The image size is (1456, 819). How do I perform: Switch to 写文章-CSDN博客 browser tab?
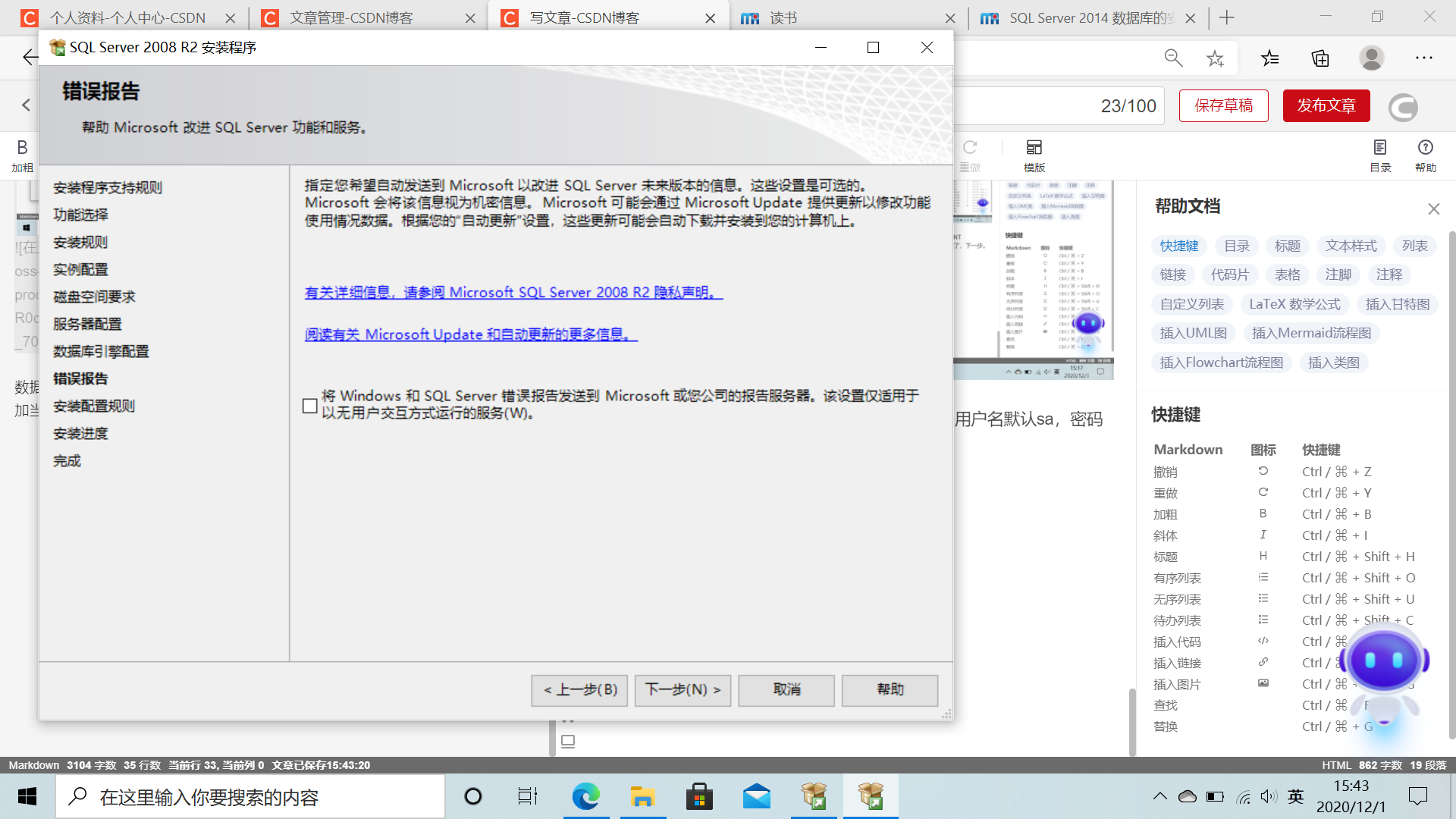tap(607, 18)
